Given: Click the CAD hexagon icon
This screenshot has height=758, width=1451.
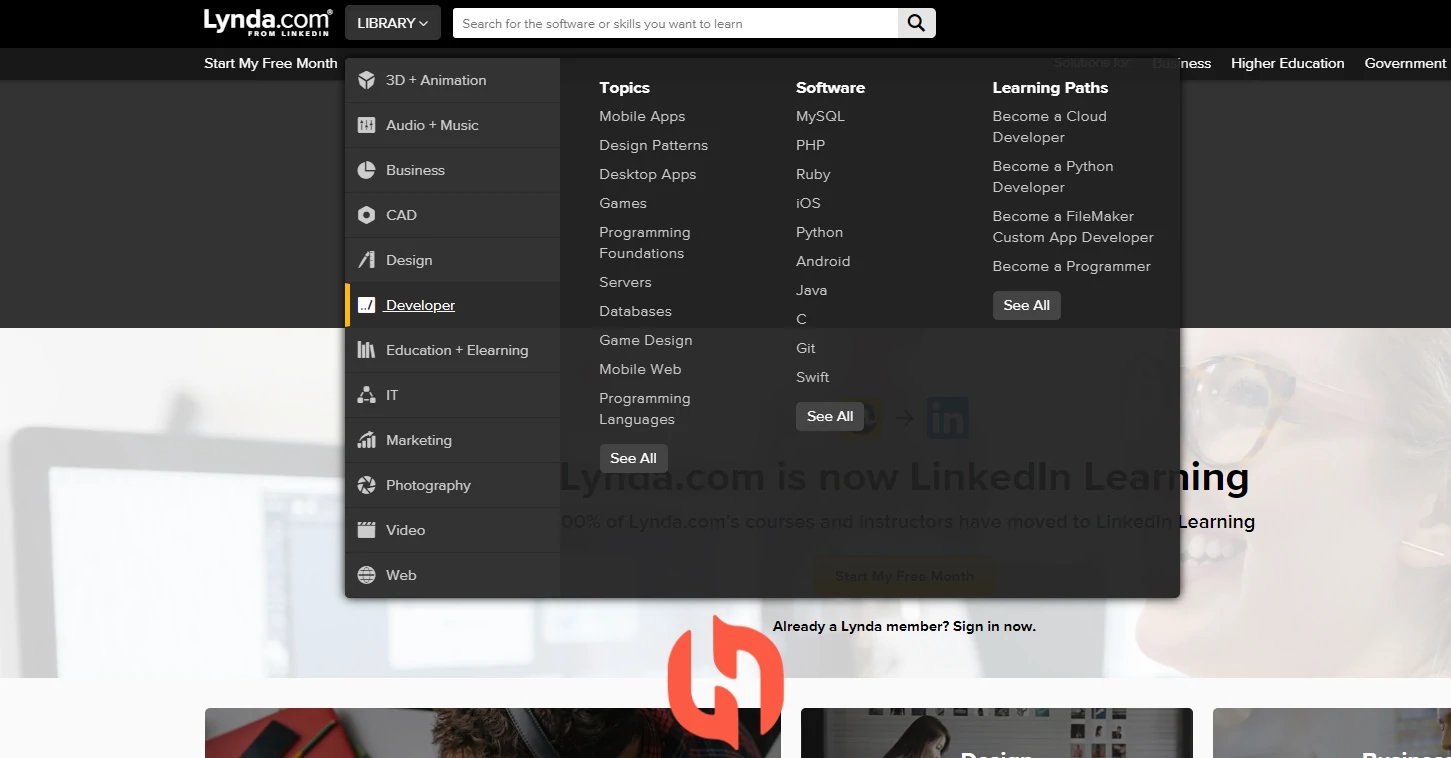Looking at the screenshot, I should tap(367, 215).
